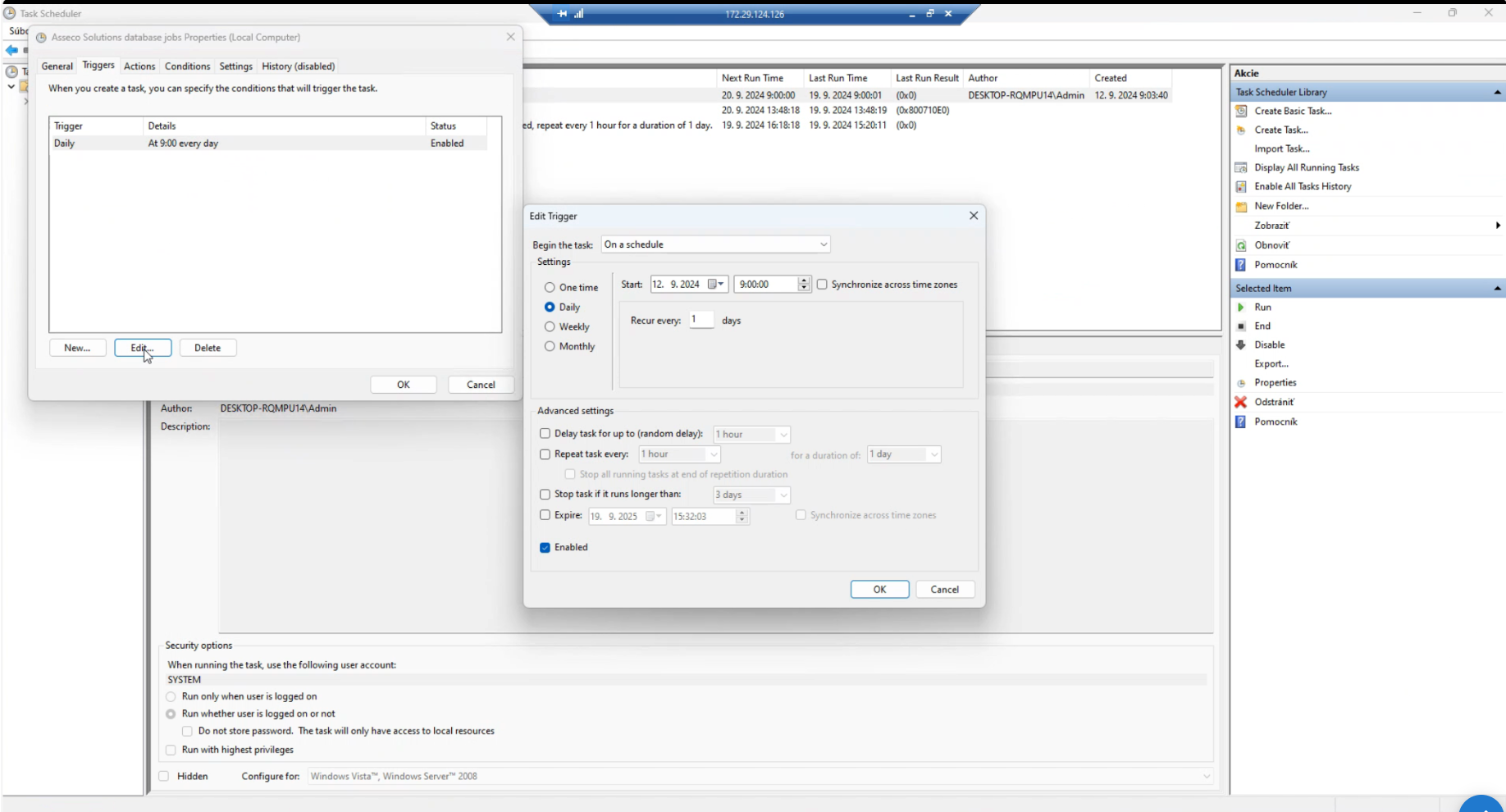Enable Delay task for up to checkbox
The width and height of the screenshot is (1506, 812).
(x=545, y=433)
